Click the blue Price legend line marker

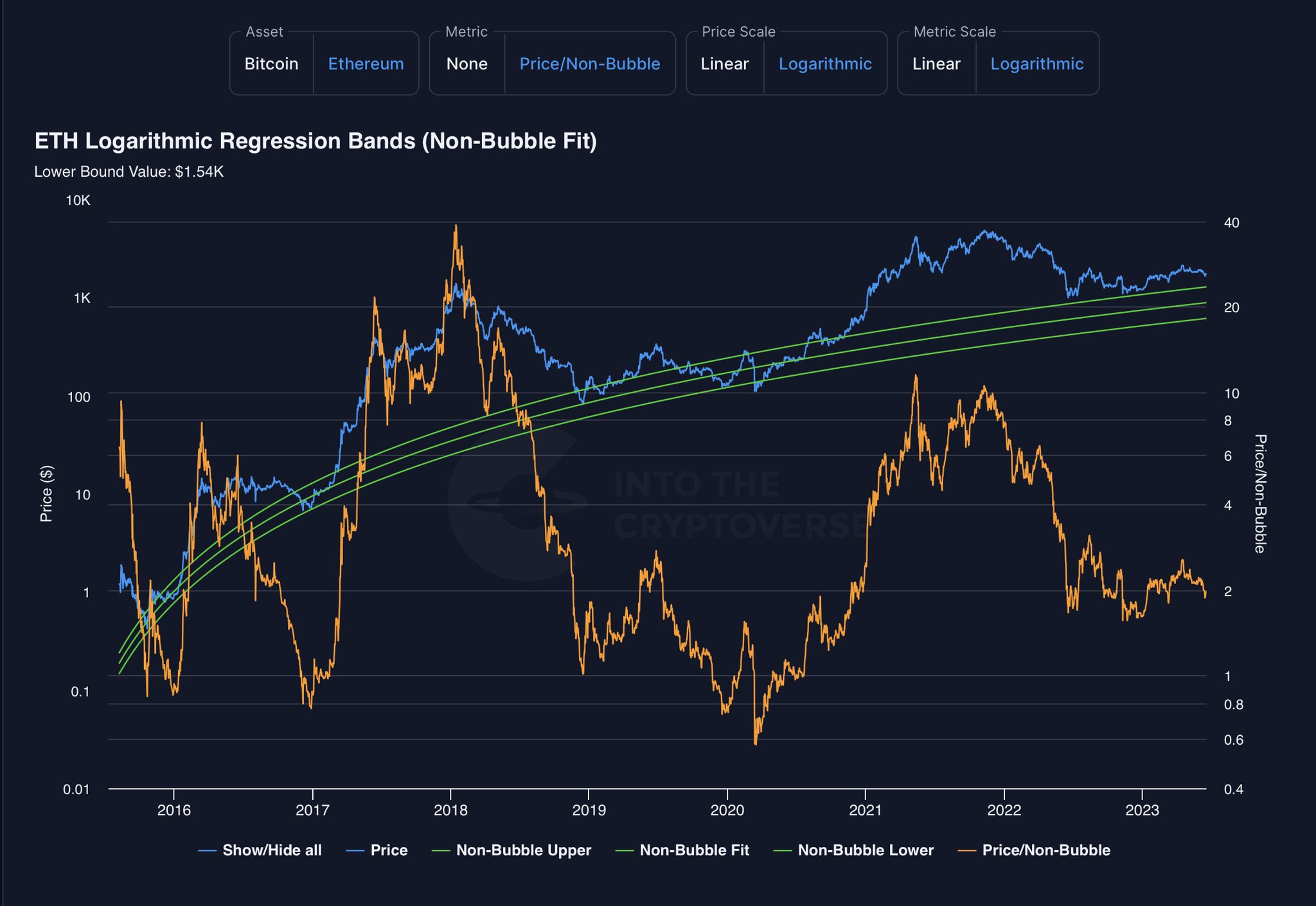tap(355, 851)
